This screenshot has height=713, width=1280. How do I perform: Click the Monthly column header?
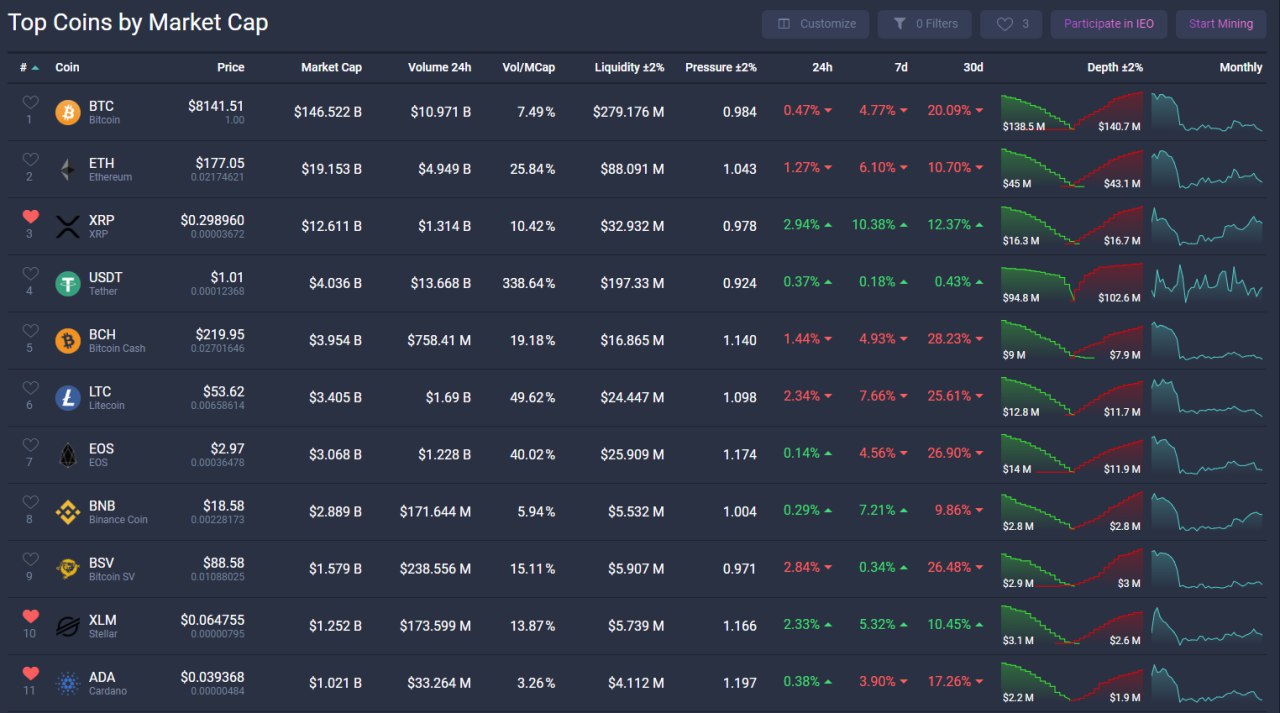pyautogui.click(x=1241, y=67)
